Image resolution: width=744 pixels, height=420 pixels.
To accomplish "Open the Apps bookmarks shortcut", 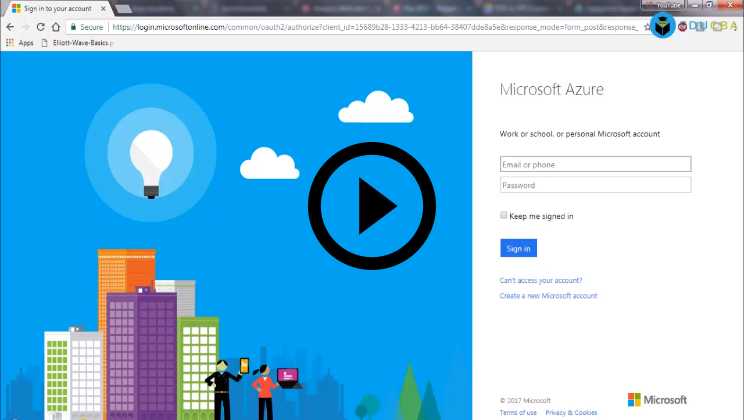I will 20,43.
